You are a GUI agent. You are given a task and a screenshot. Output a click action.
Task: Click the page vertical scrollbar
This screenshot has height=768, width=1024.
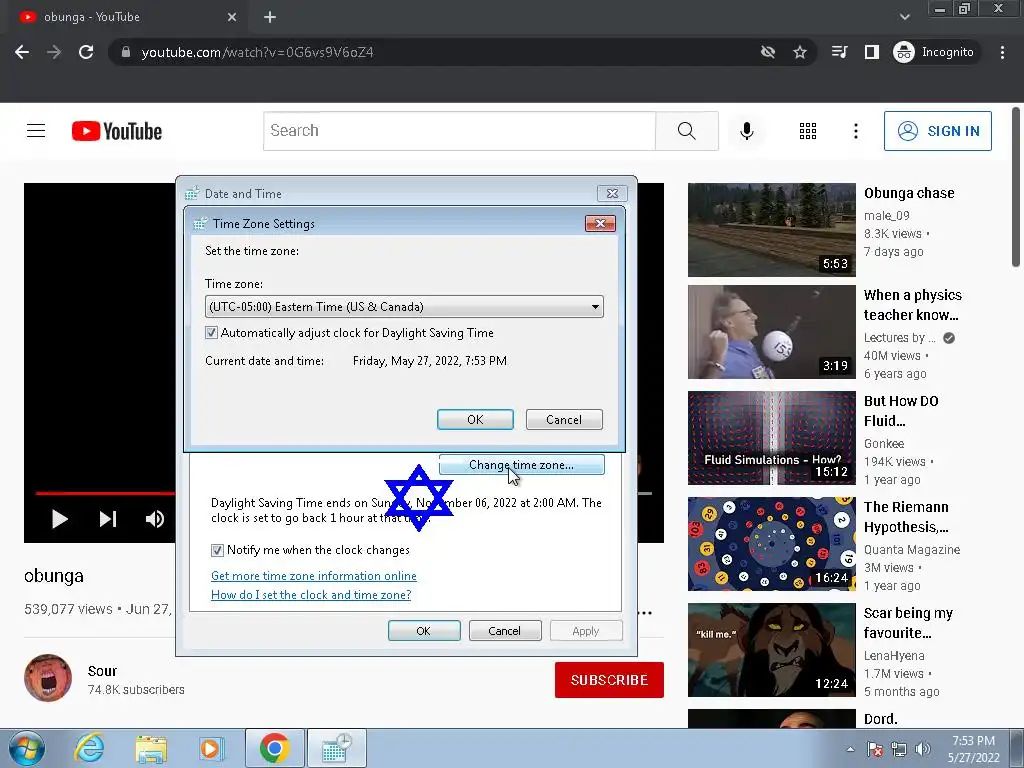[x=1016, y=186]
